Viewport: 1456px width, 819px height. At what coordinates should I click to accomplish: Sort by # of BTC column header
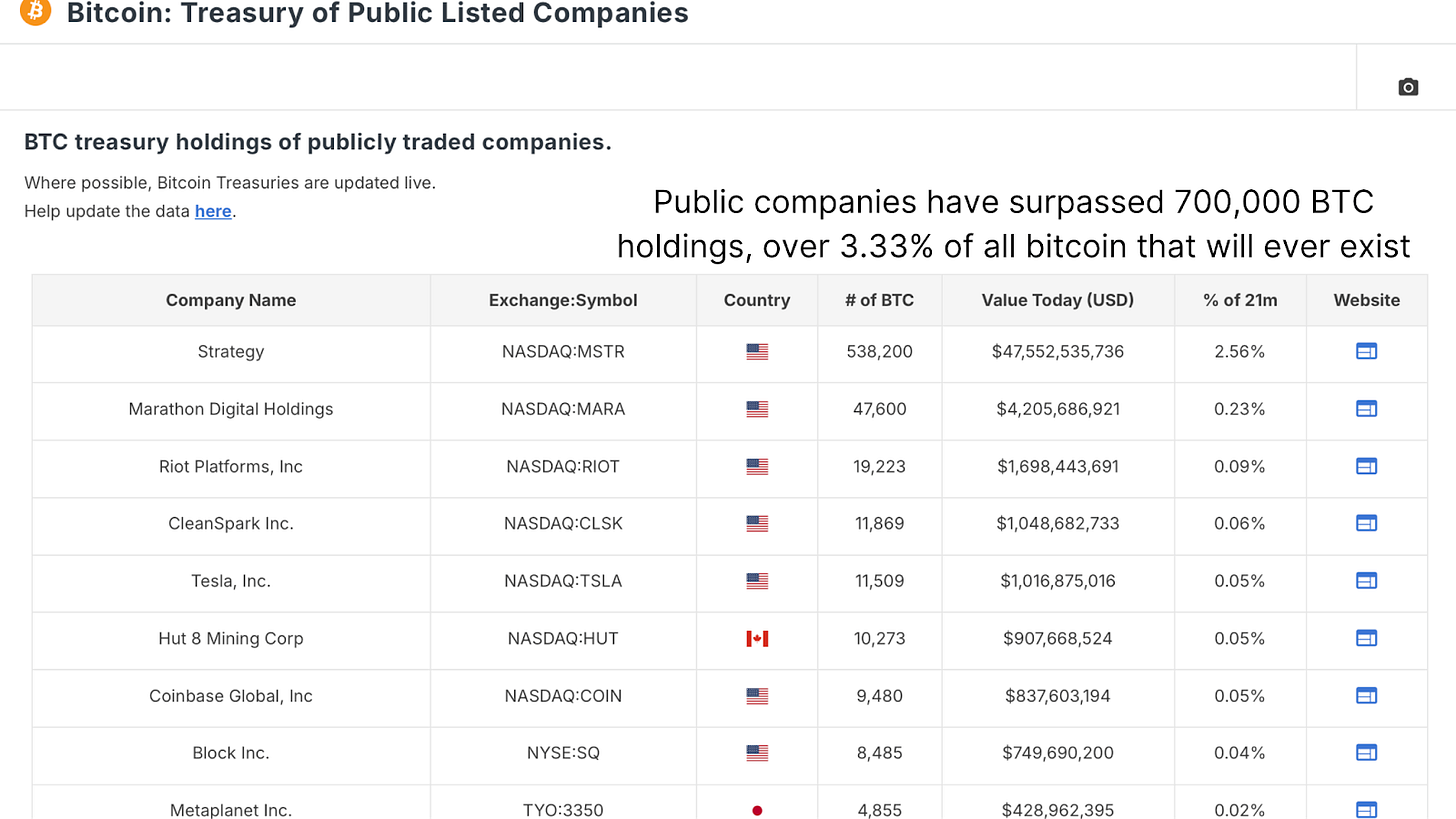click(x=879, y=300)
